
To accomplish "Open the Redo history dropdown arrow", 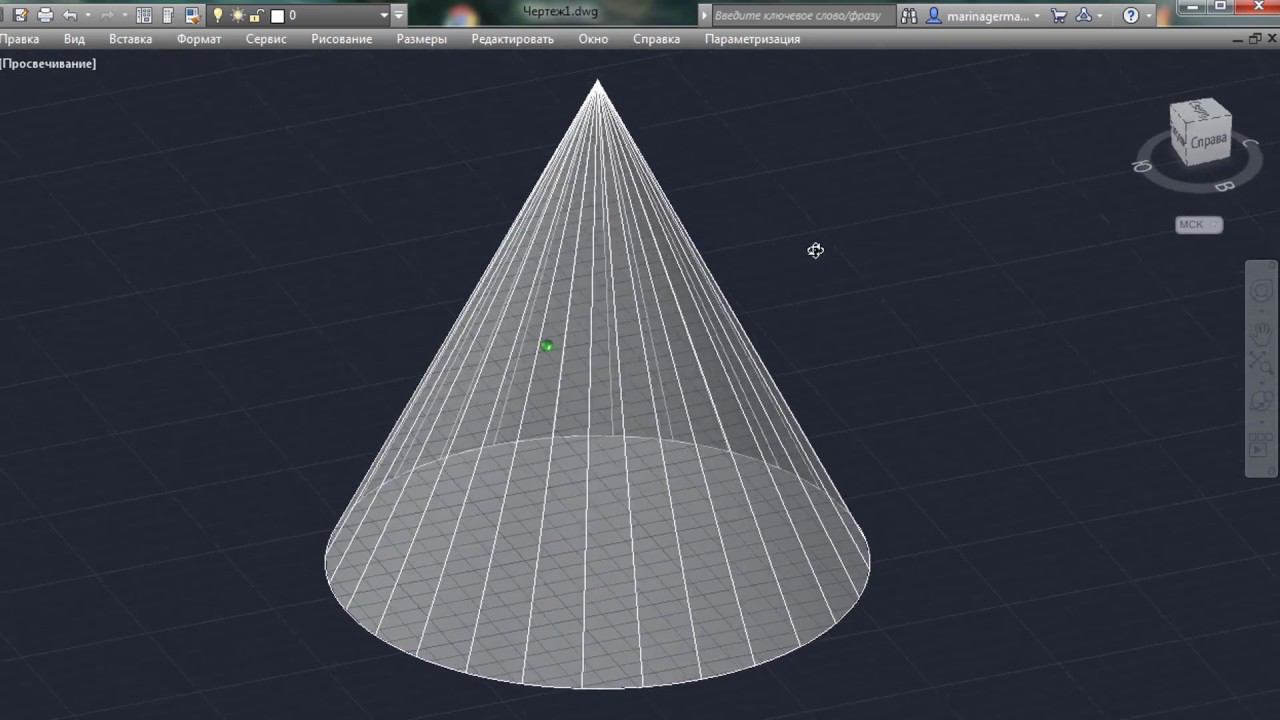I will (124, 15).
